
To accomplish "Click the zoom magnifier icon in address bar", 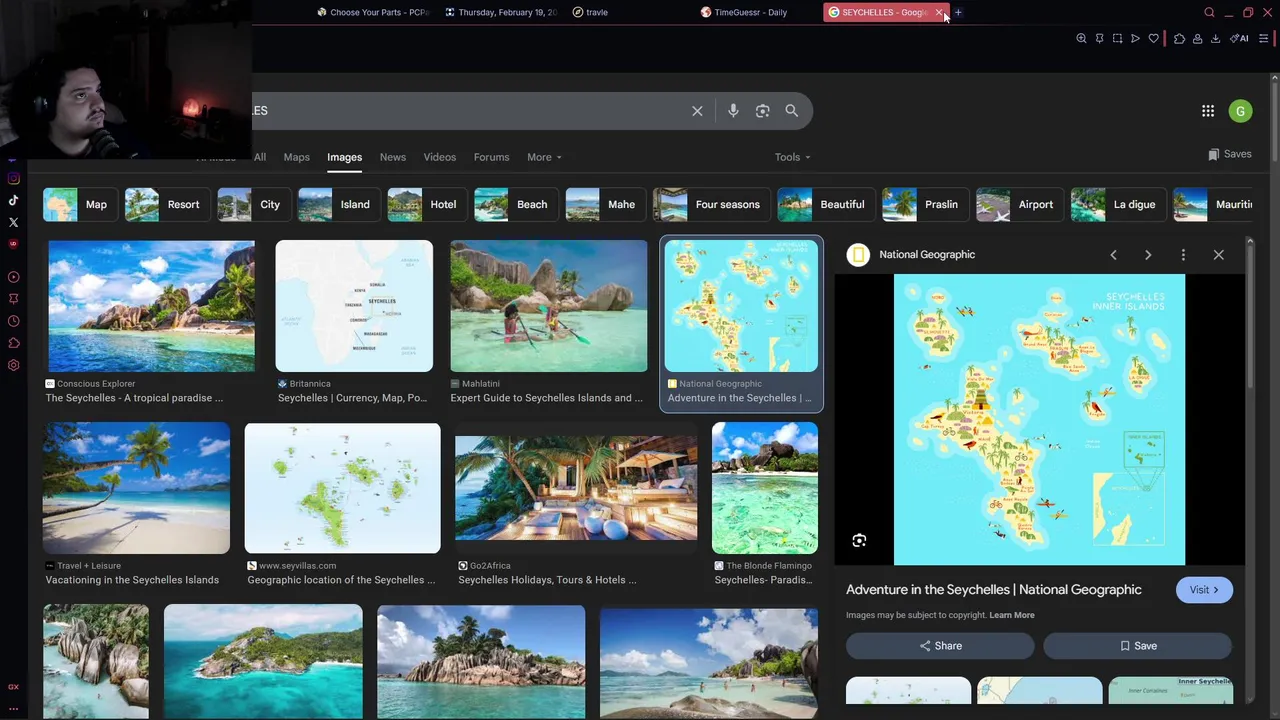I will [1081, 38].
